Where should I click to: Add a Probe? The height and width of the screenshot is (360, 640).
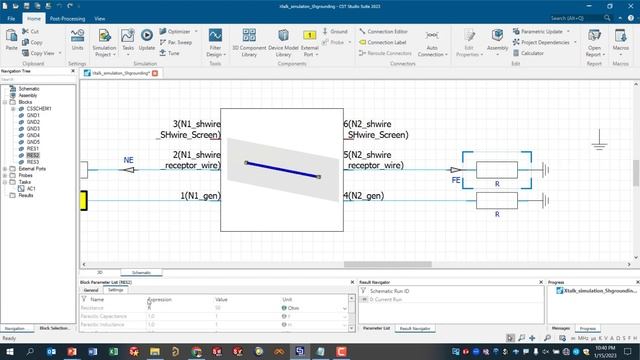pos(333,42)
